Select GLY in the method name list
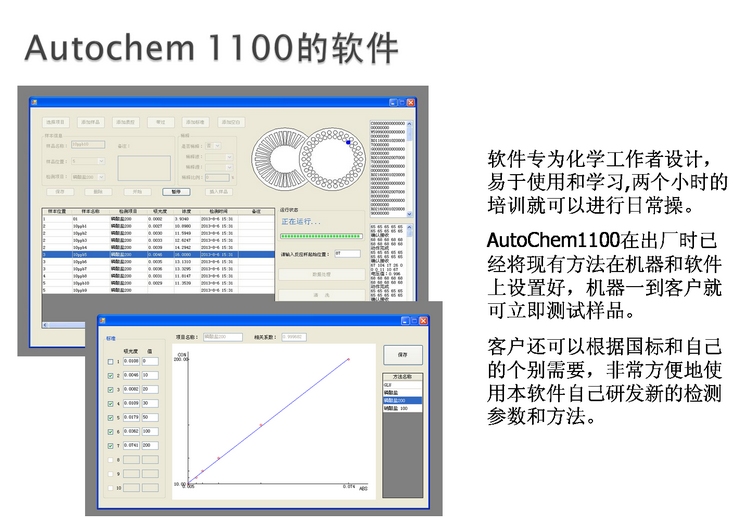This screenshot has width=740, height=517. [x=389, y=386]
